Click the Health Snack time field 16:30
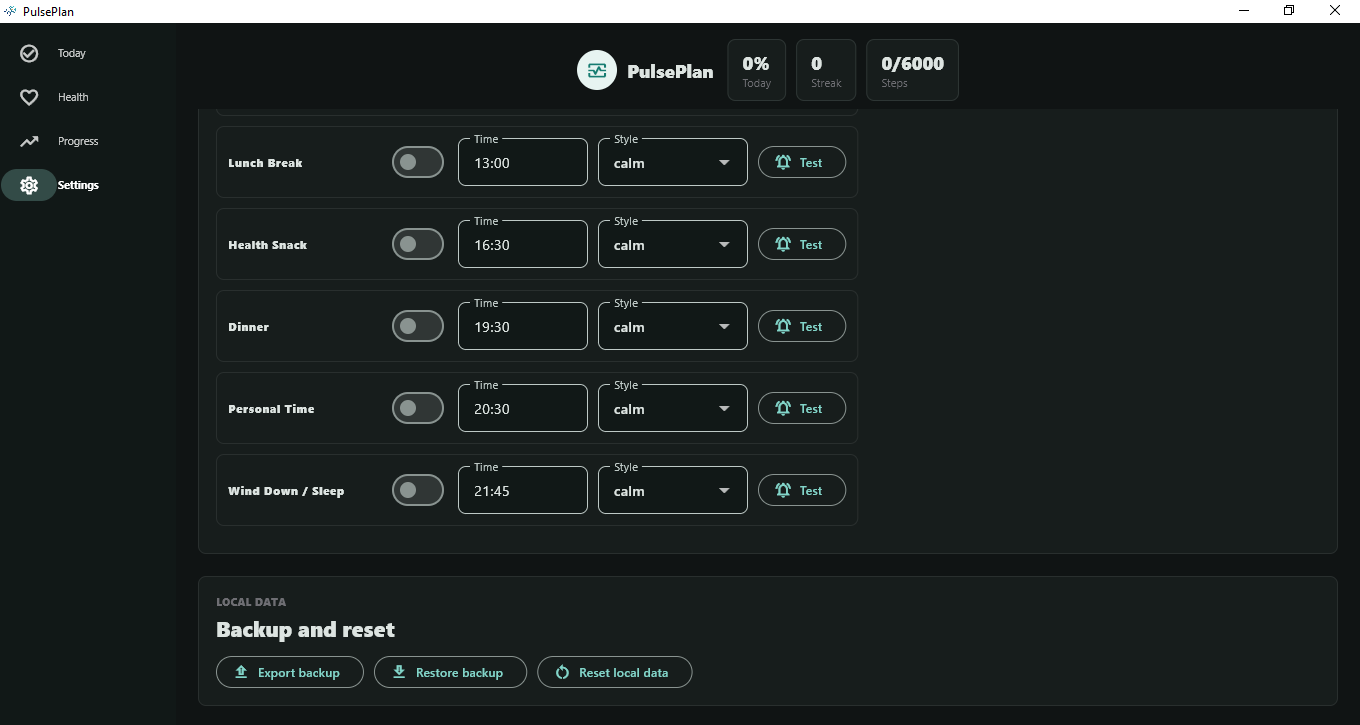This screenshot has width=1360, height=725. pyautogui.click(x=523, y=244)
